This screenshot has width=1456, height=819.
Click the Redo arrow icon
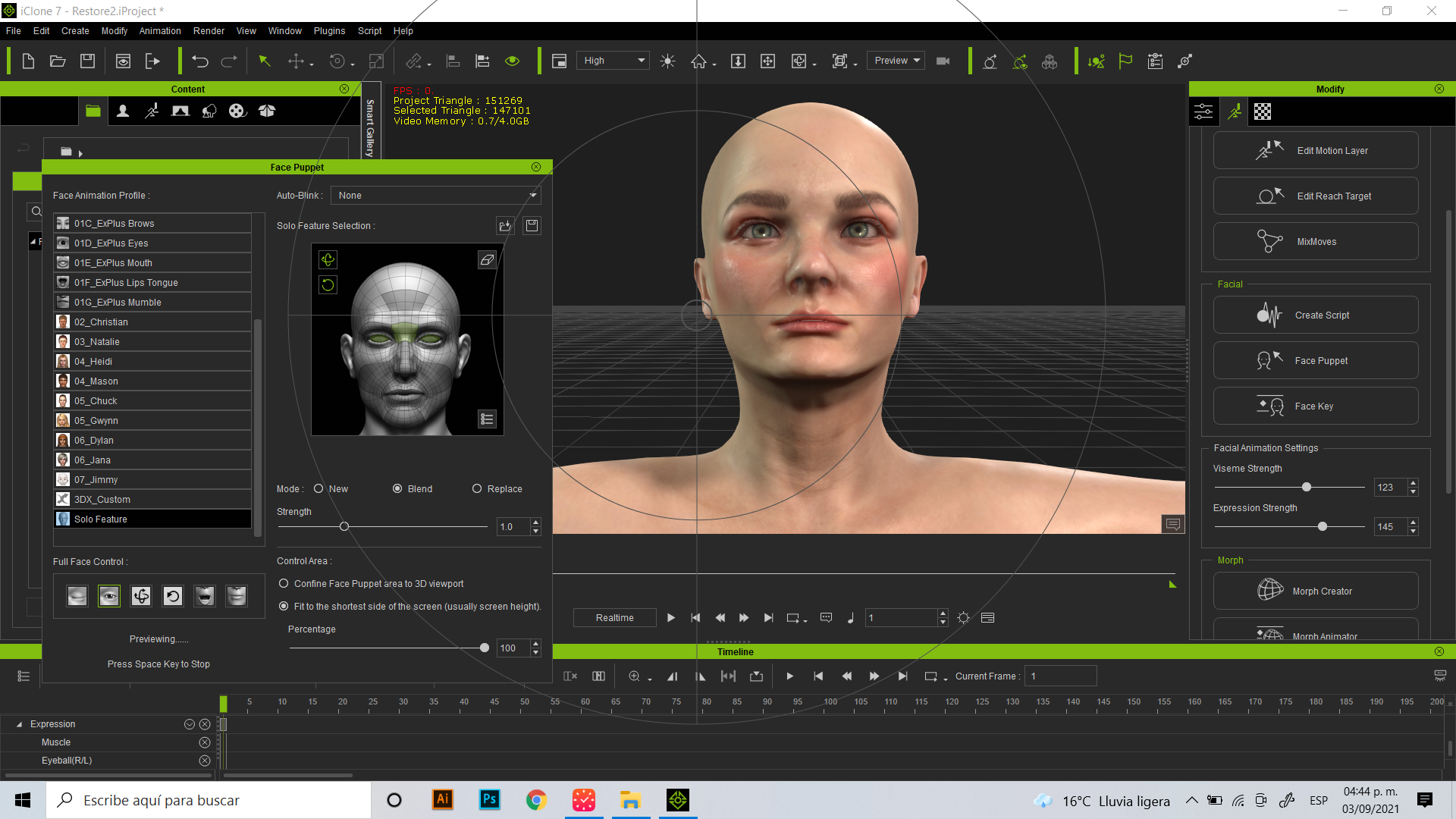[229, 61]
